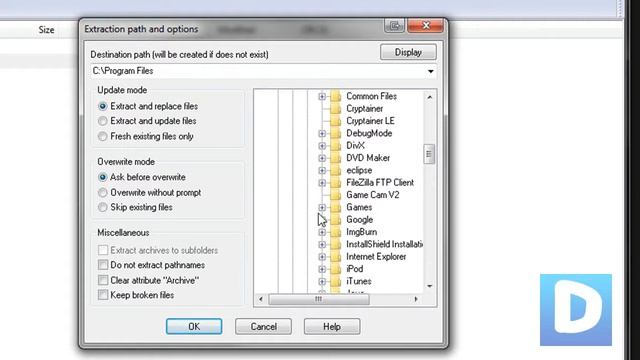
Task: Click the OK button
Action: [194, 327]
